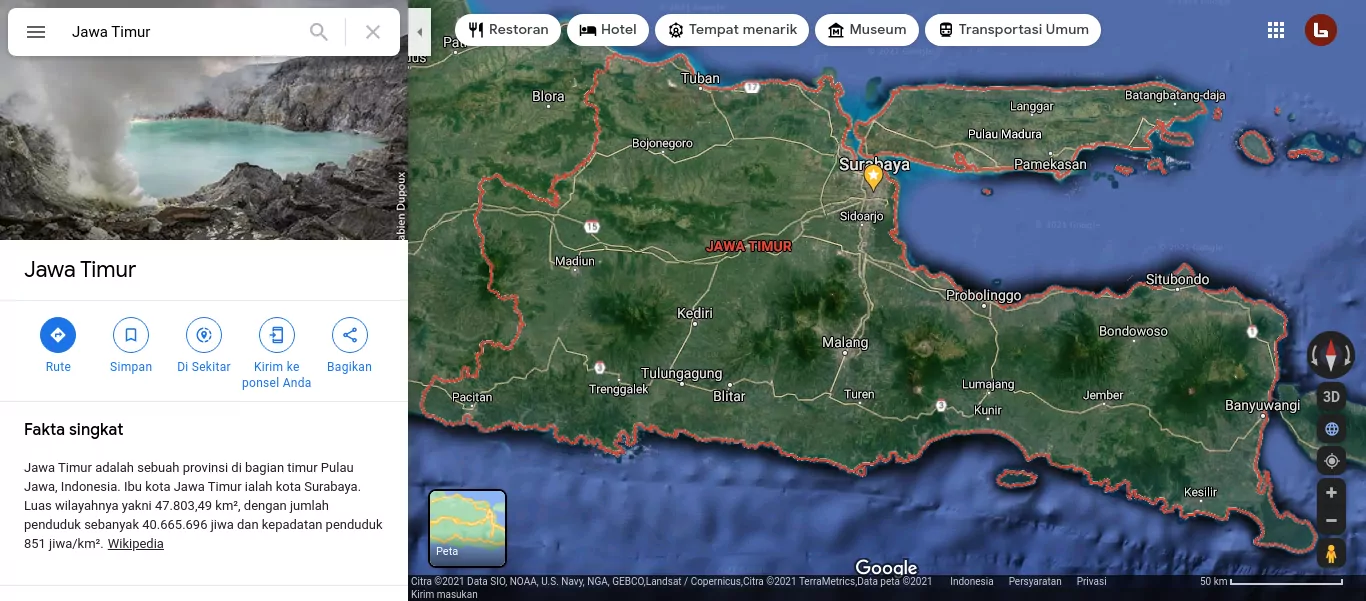The width and height of the screenshot is (1366, 601).
Task: Select the Hotel category chip
Action: point(608,30)
